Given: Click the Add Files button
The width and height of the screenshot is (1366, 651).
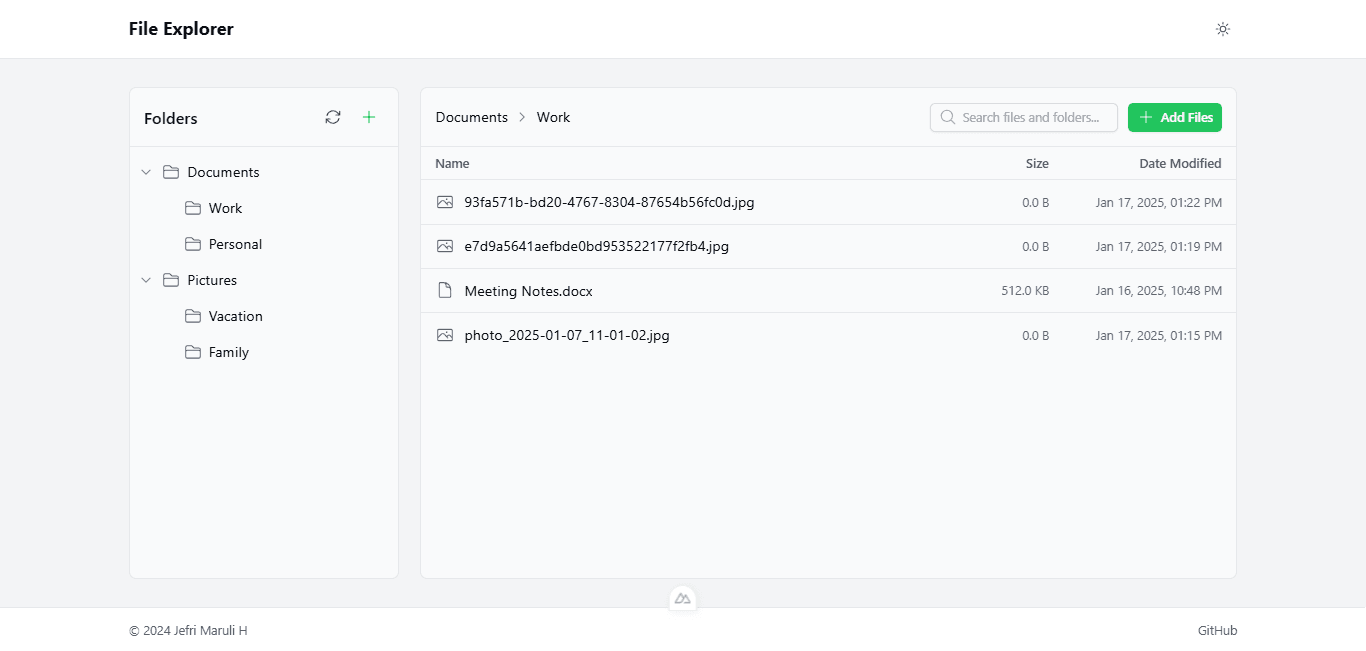Looking at the screenshot, I should [x=1175, y=117].
